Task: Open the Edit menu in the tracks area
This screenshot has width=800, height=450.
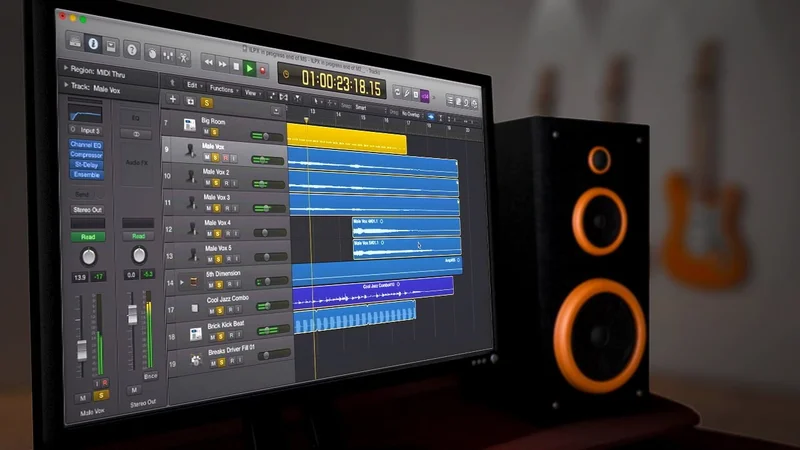Action: click(192, 86)
